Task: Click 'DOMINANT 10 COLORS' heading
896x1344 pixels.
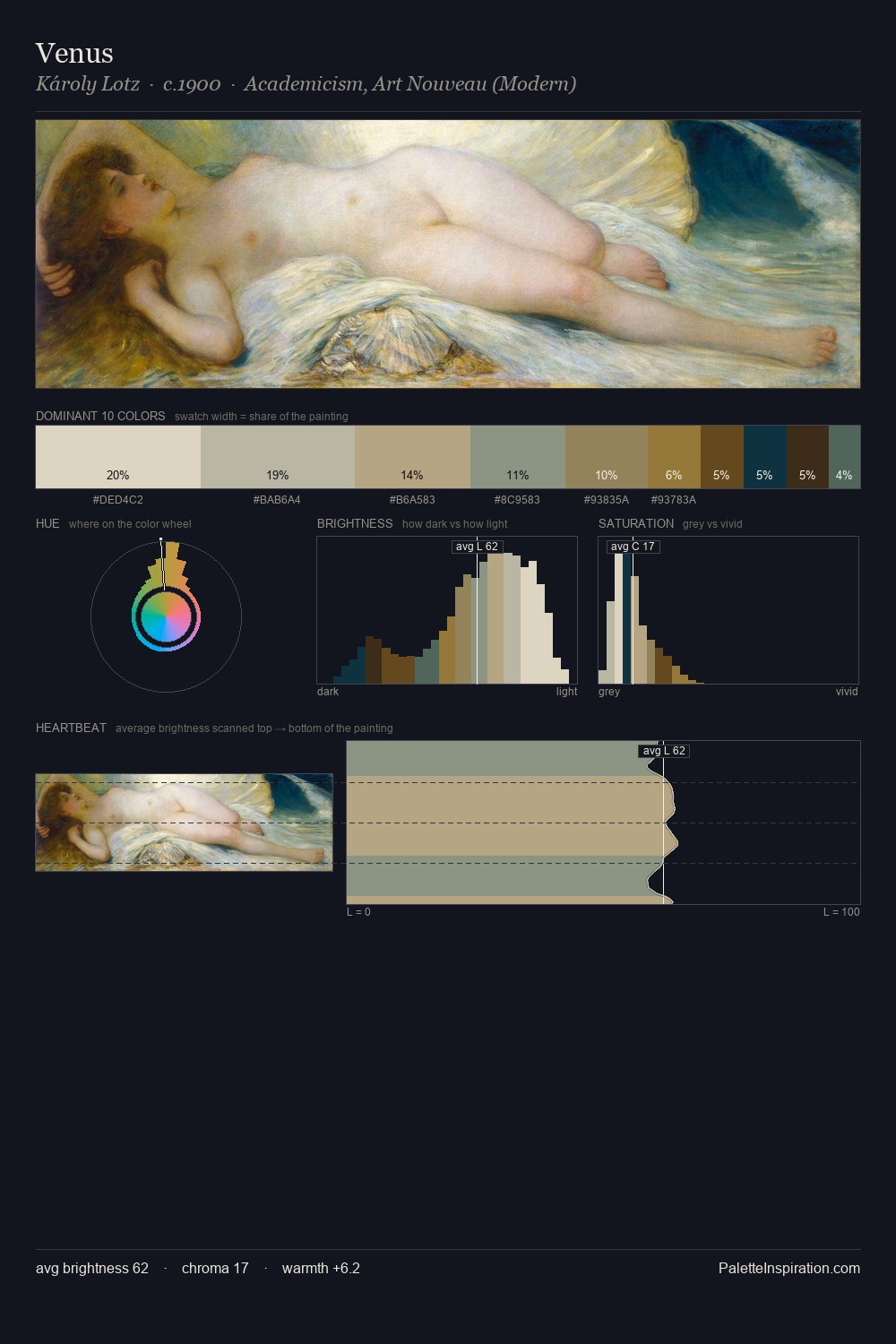Action: click(100, 417)
